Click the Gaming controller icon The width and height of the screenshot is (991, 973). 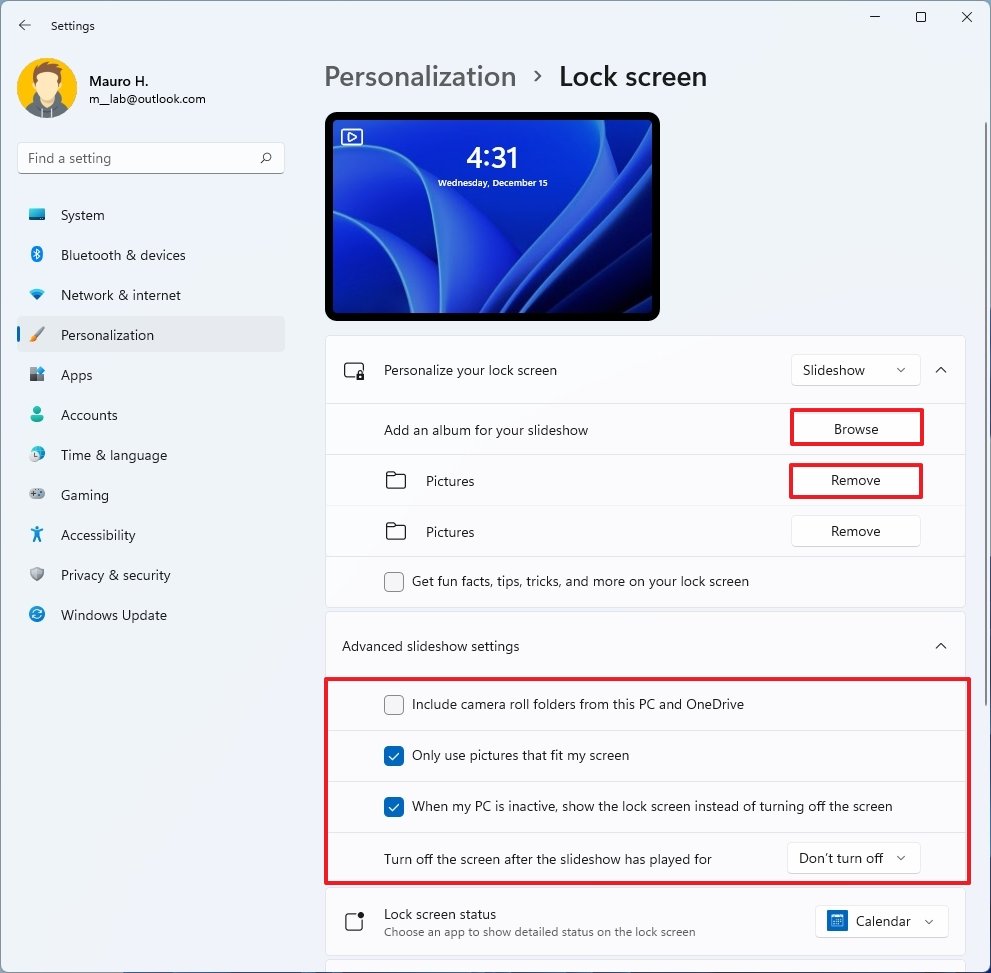[37, 494]
